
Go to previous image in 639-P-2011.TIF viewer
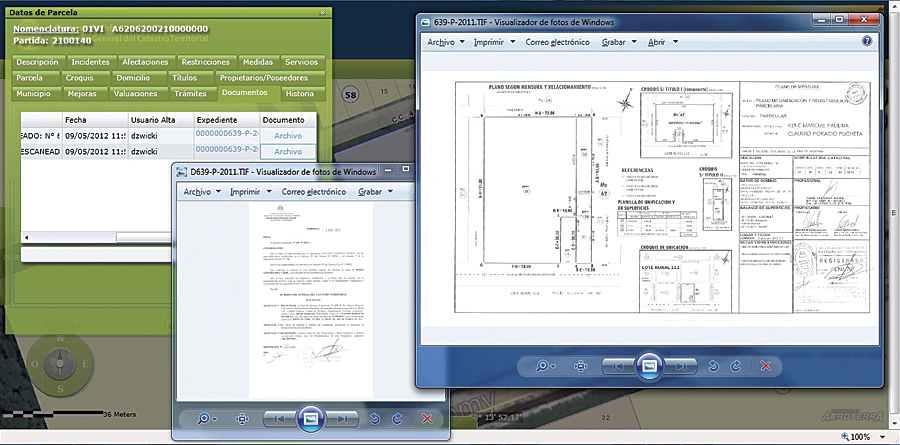coord(618,366)
